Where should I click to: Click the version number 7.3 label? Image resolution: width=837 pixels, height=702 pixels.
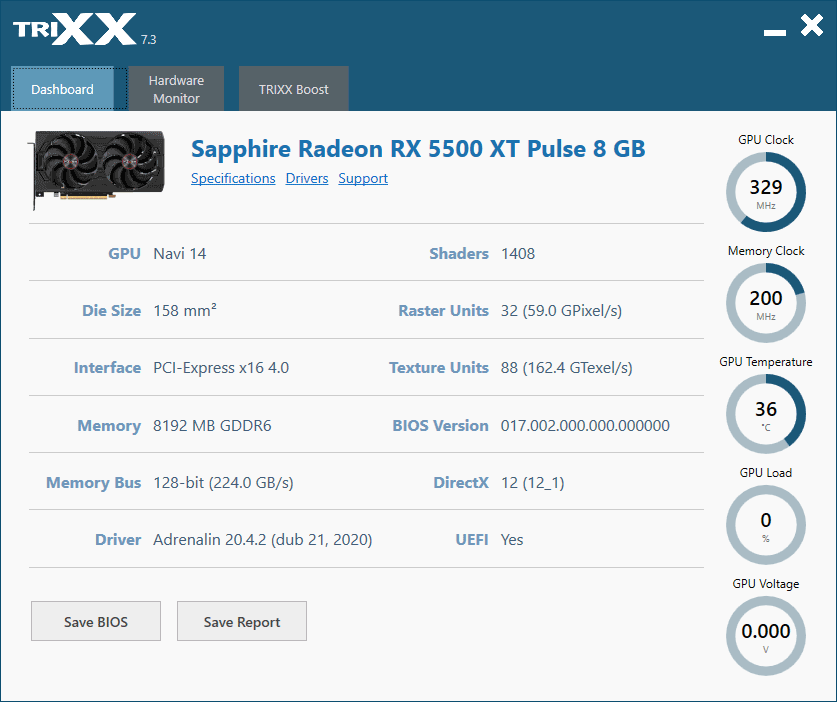coord(148,40)
